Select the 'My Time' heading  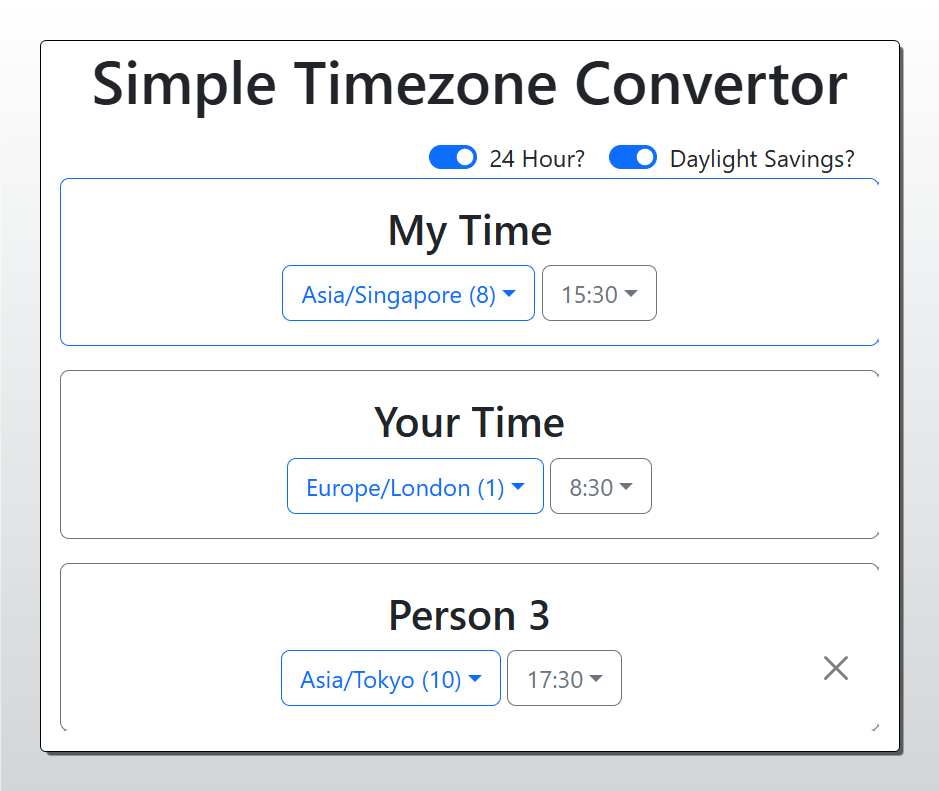tap(470, 231)
